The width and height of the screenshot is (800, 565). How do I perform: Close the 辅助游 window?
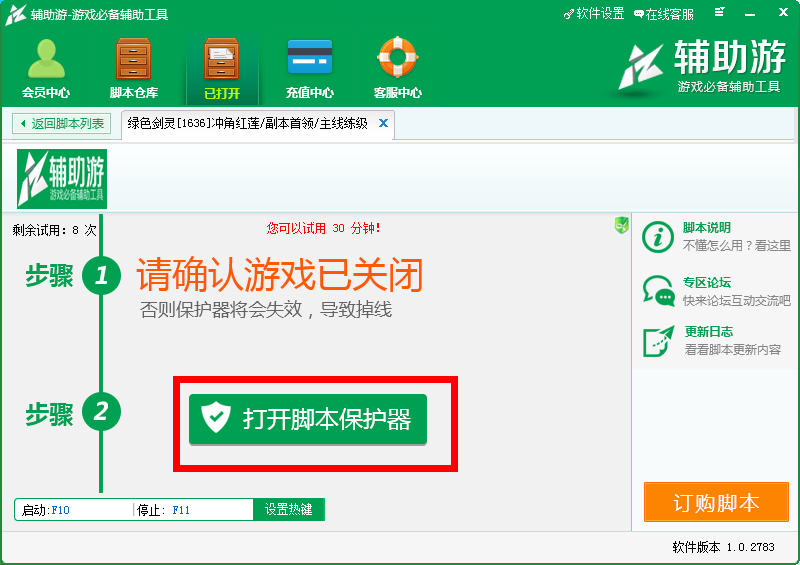tap(784, 12)
